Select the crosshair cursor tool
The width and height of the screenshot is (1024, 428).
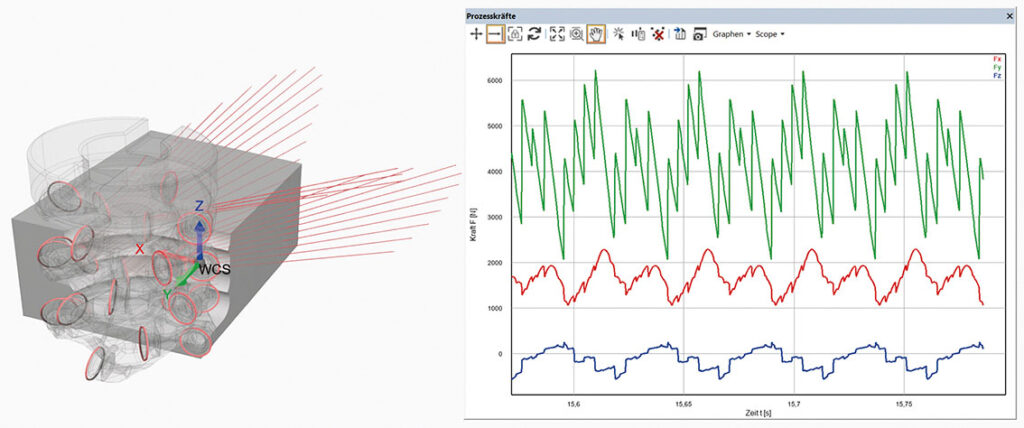(x=477, y=34)
